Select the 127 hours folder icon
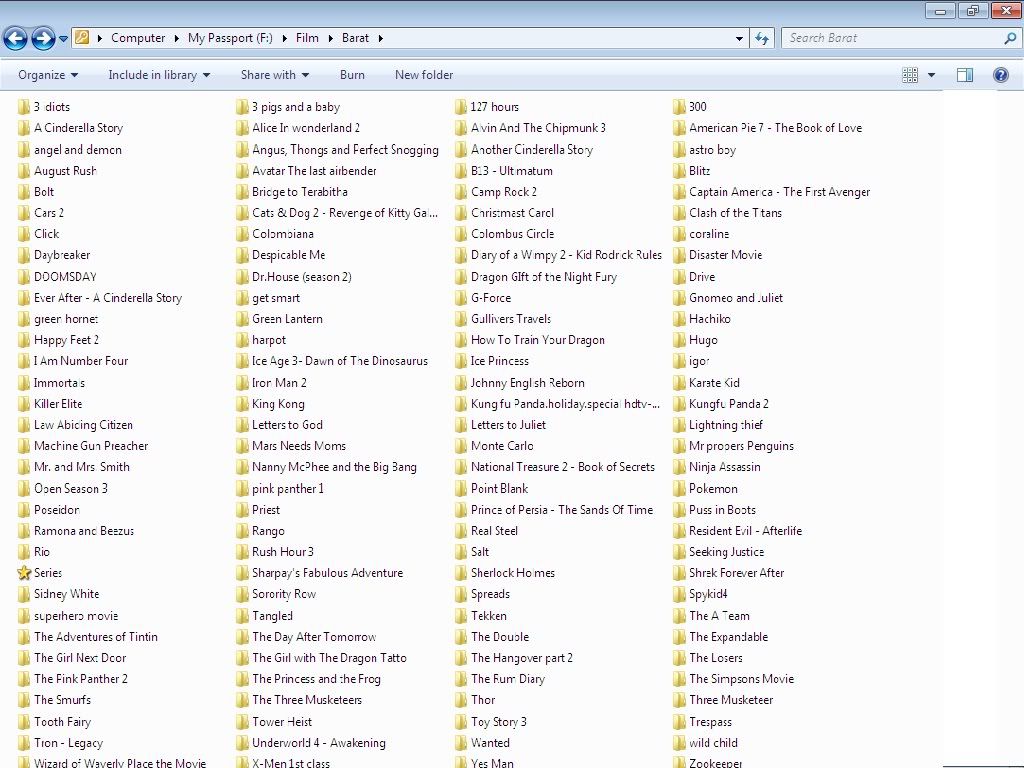This screenshot has width=1024, height=768. (x=461, y=106)
